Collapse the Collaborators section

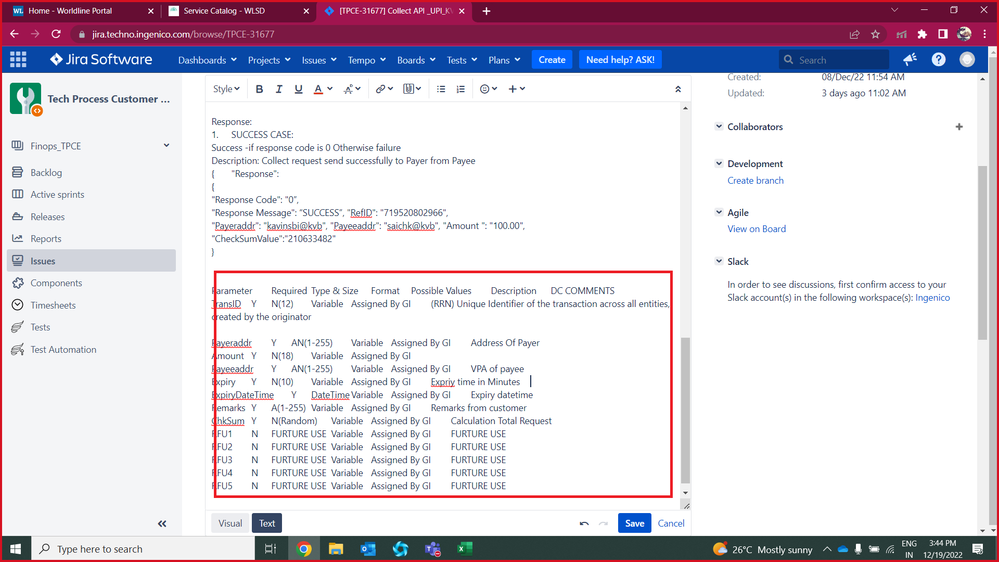[x=719, y=126]
